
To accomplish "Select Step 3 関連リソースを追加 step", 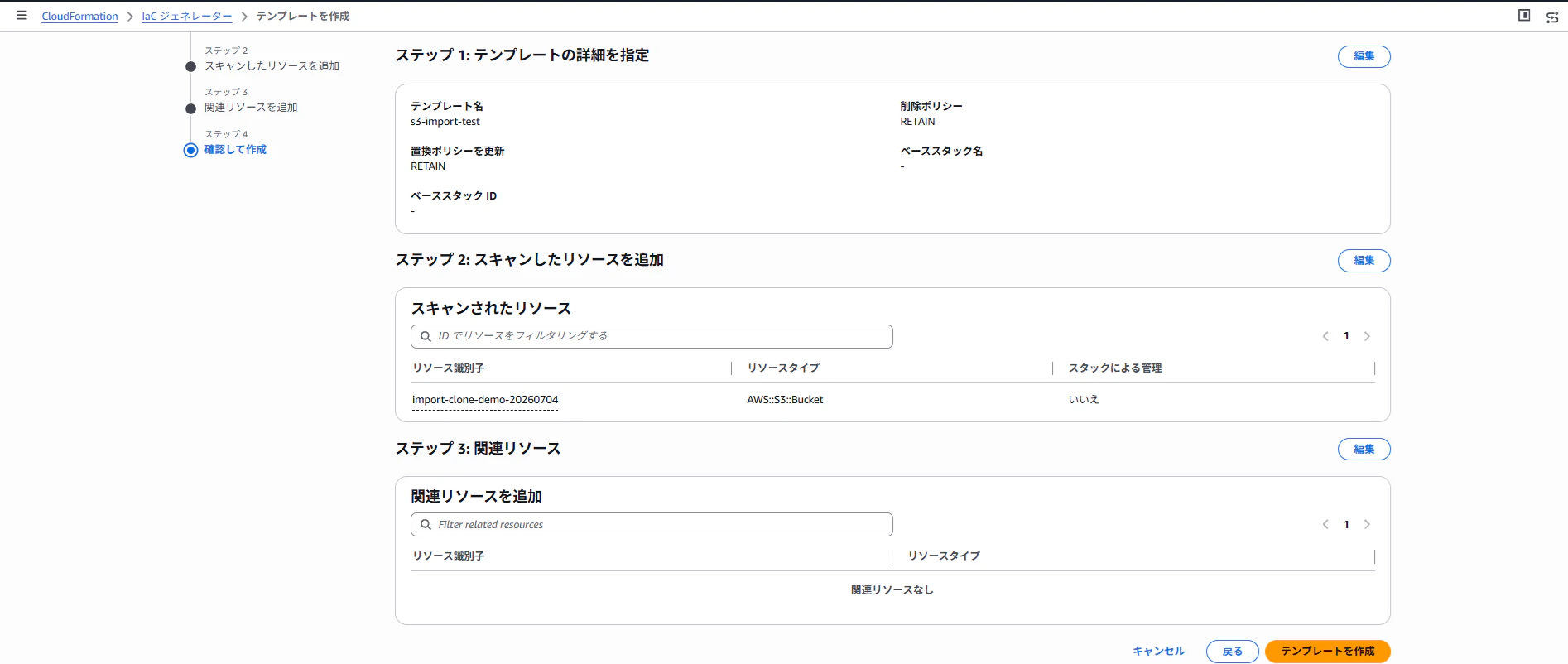I will [x=251, y=108].
